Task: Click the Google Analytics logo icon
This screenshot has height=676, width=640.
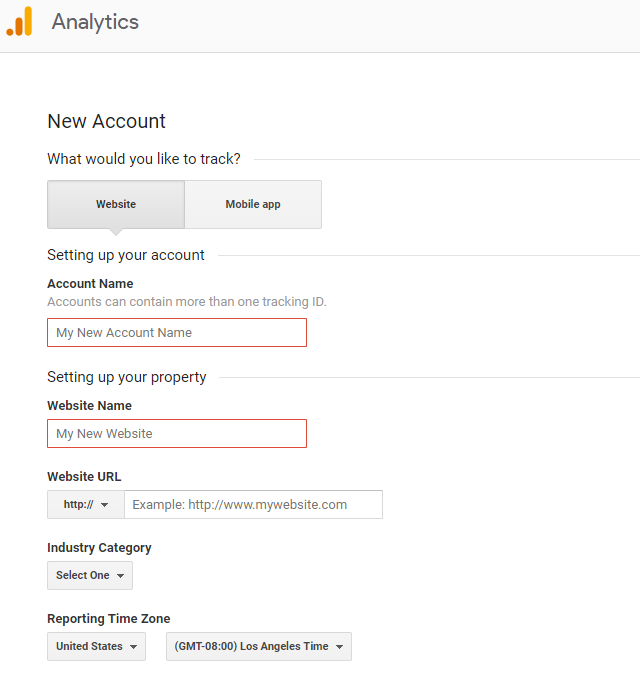Action: coord(20,22)
